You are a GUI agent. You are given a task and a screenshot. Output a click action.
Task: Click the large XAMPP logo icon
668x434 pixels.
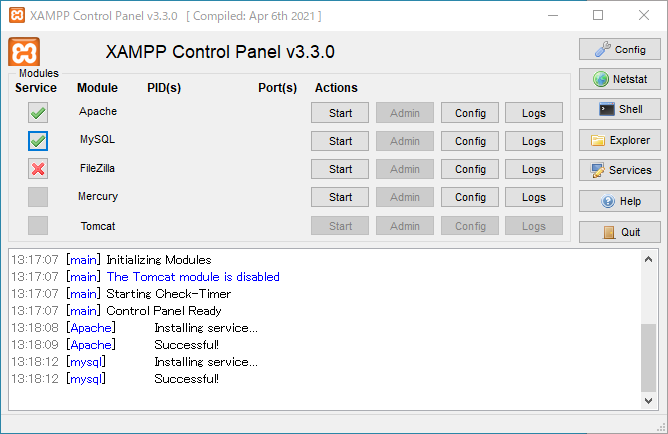point(24,52)
